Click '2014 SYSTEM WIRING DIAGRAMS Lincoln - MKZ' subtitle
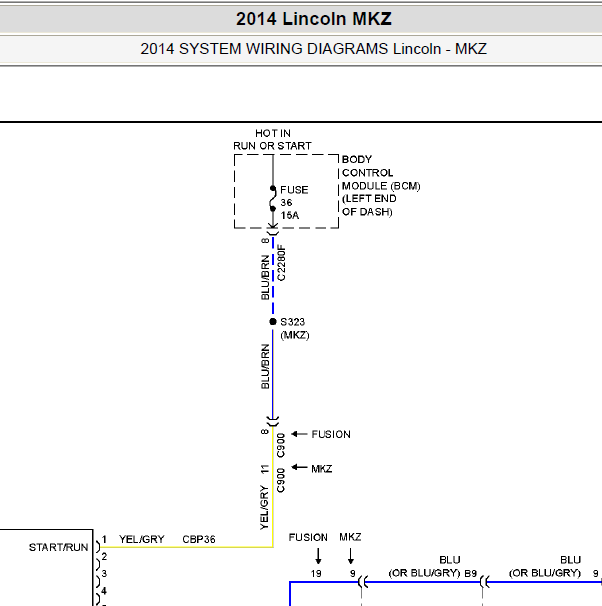 [x=313, y=49]
